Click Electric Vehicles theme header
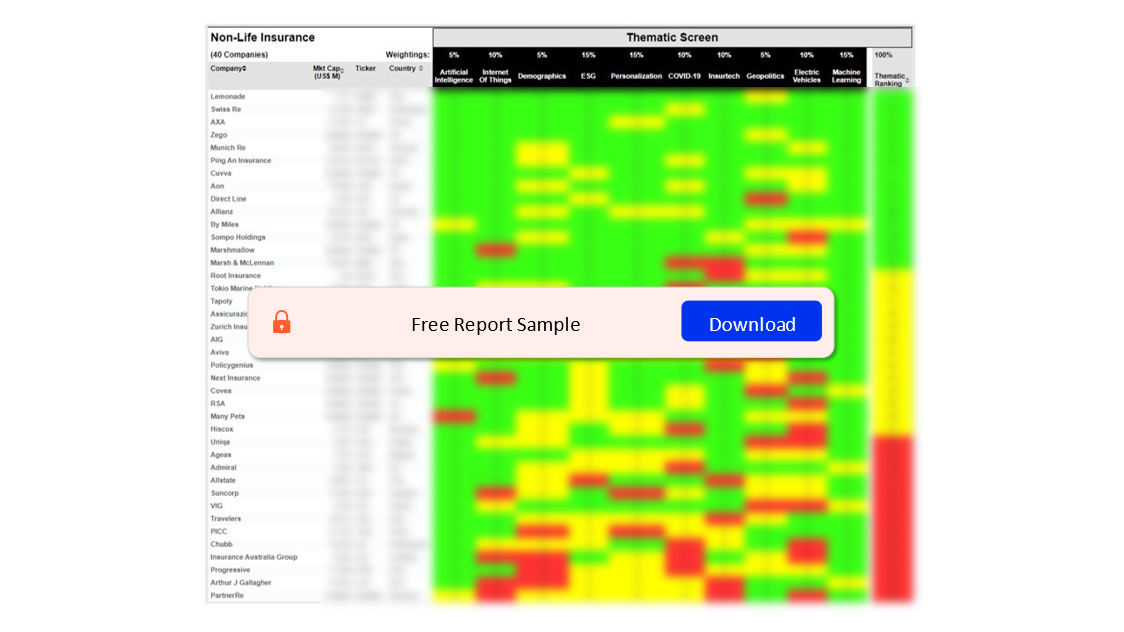This screenshot has width=1124, height=632. coord(806,76)
